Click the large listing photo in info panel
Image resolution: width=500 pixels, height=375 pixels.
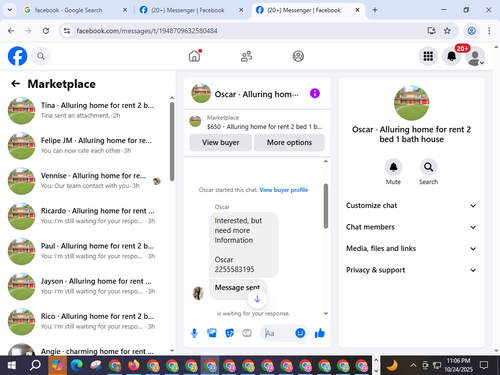411,103
